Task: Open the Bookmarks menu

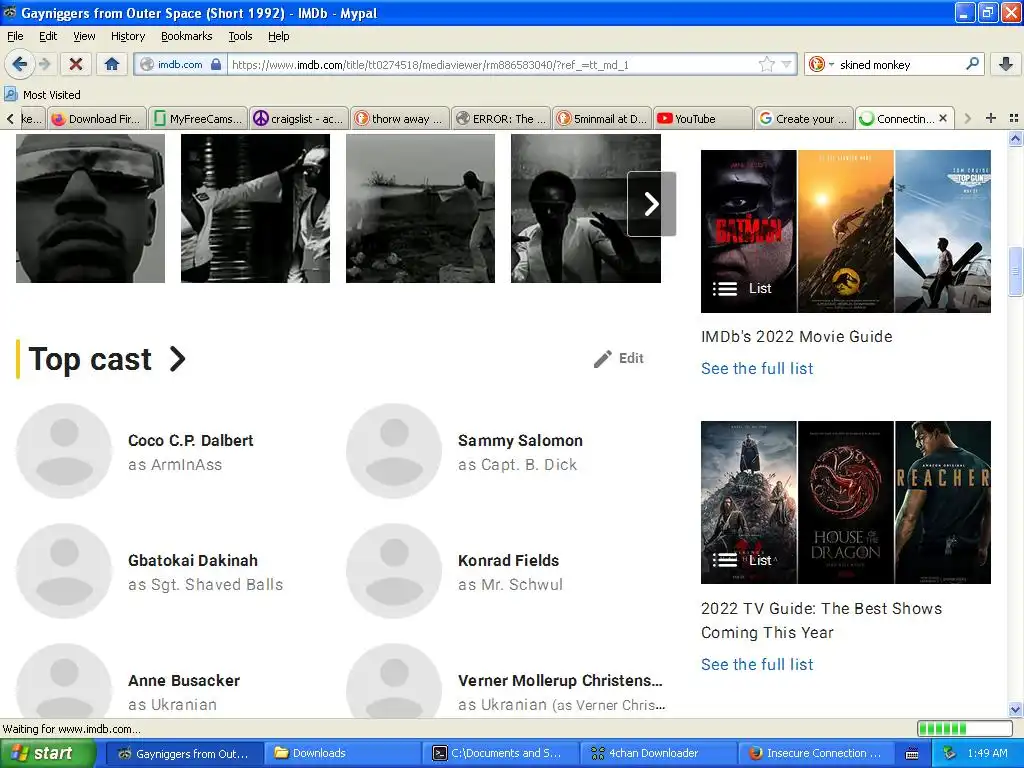Action: point(186,36)
